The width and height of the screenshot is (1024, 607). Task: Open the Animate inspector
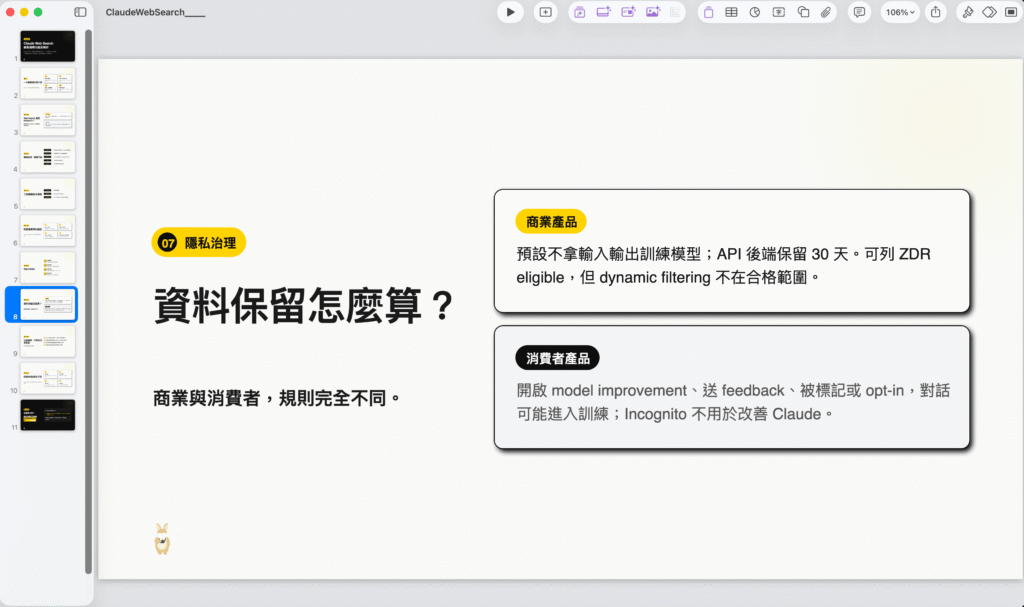[989, 12]
